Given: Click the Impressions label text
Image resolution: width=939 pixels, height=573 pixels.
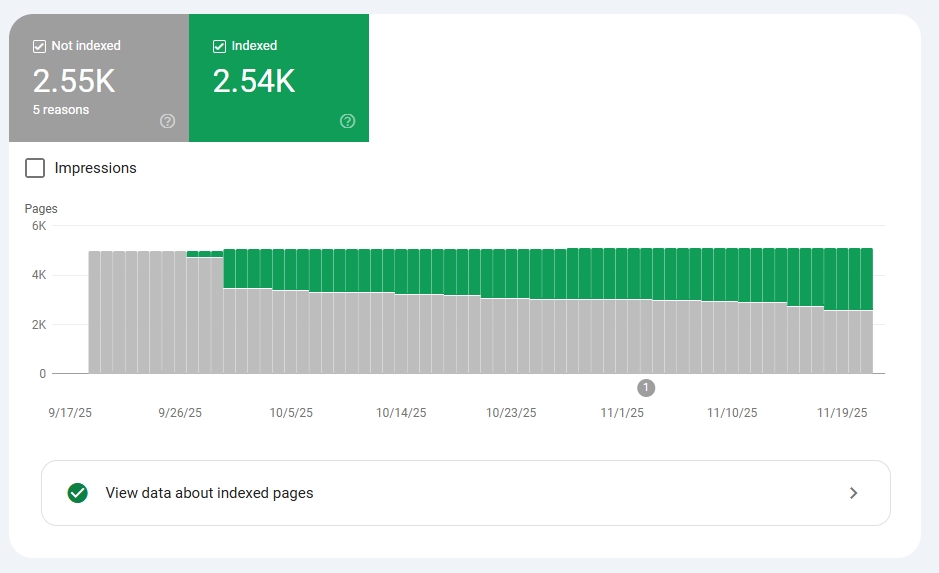Looking at the screenshot, I should coord(95,168).
